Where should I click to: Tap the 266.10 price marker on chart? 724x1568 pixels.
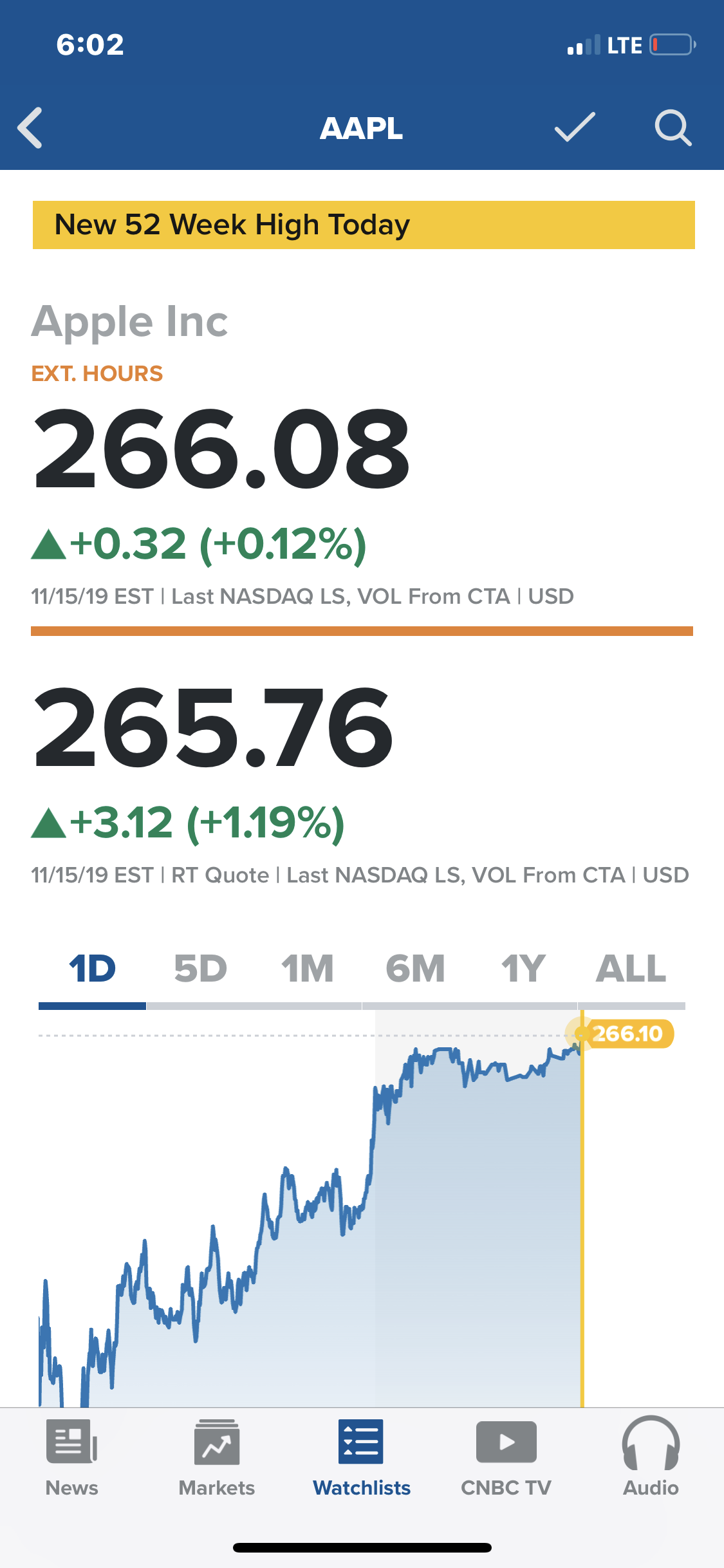pos(626,1034)
